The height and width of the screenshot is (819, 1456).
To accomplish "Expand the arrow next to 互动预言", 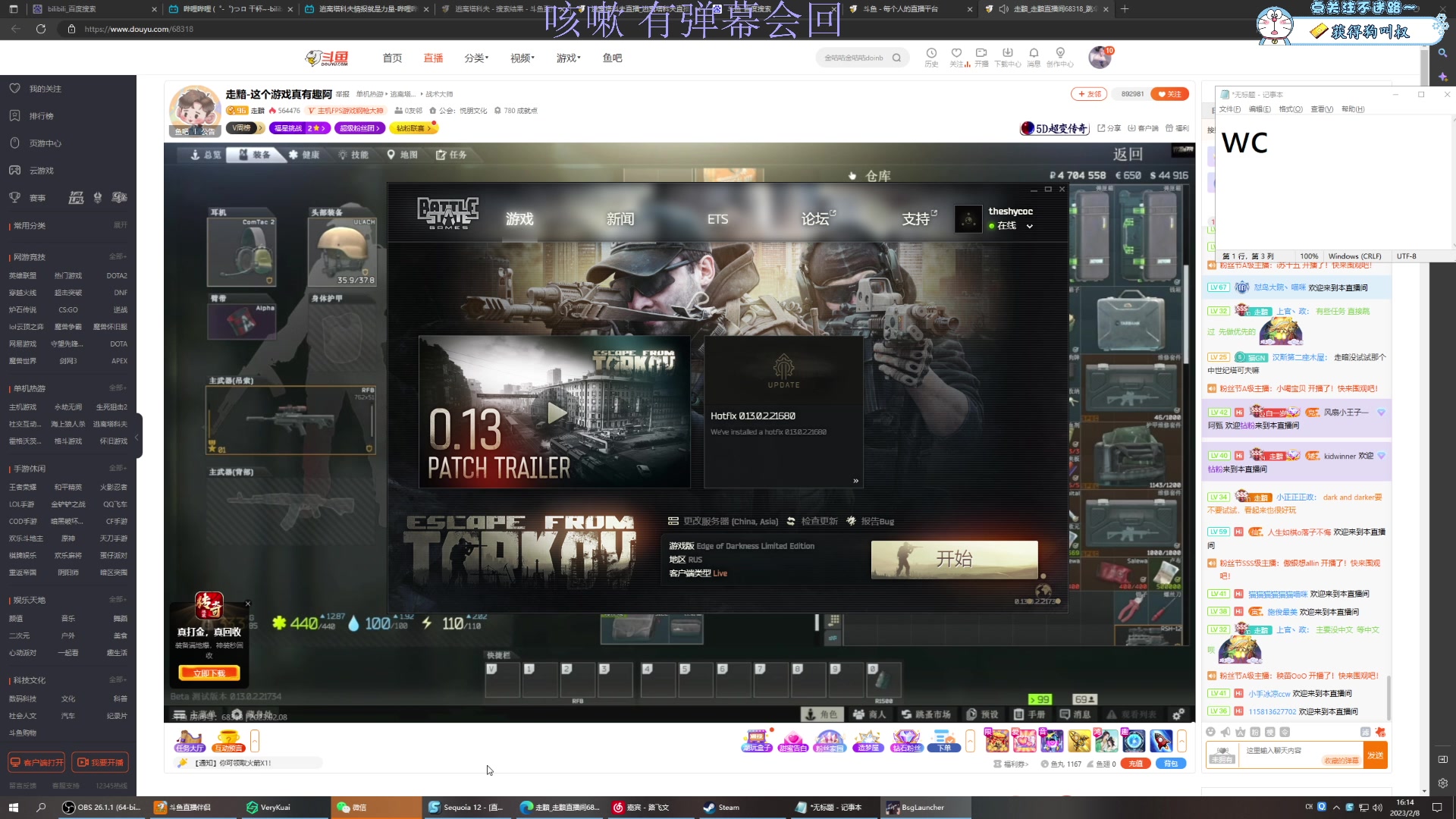I will pos(255,740).
